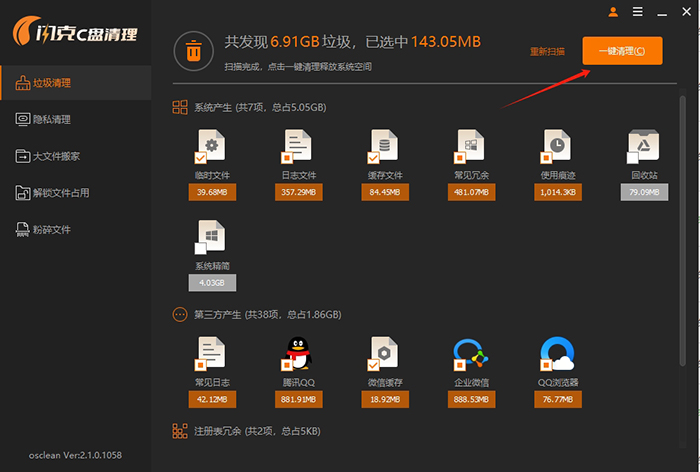The image size is (700, 472).
Task: Check the 回收站 checkbox
Action: click(x=633, y=158)
